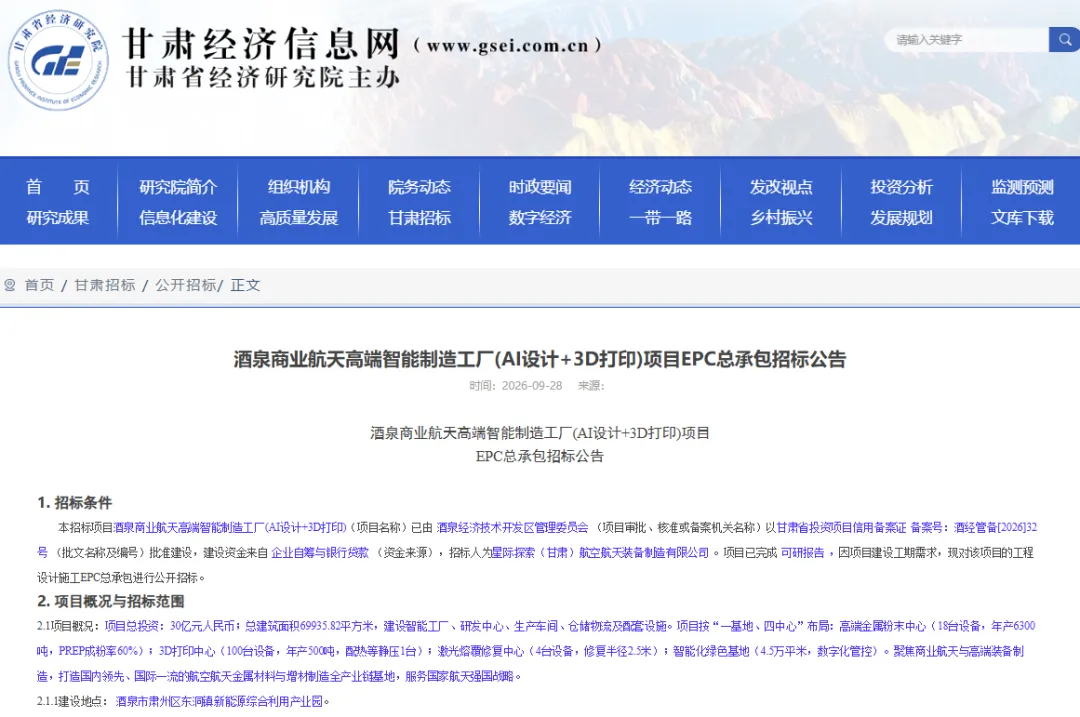
Task: Click the section heading 1. 招标条件
Action: [x=74, y=503]
